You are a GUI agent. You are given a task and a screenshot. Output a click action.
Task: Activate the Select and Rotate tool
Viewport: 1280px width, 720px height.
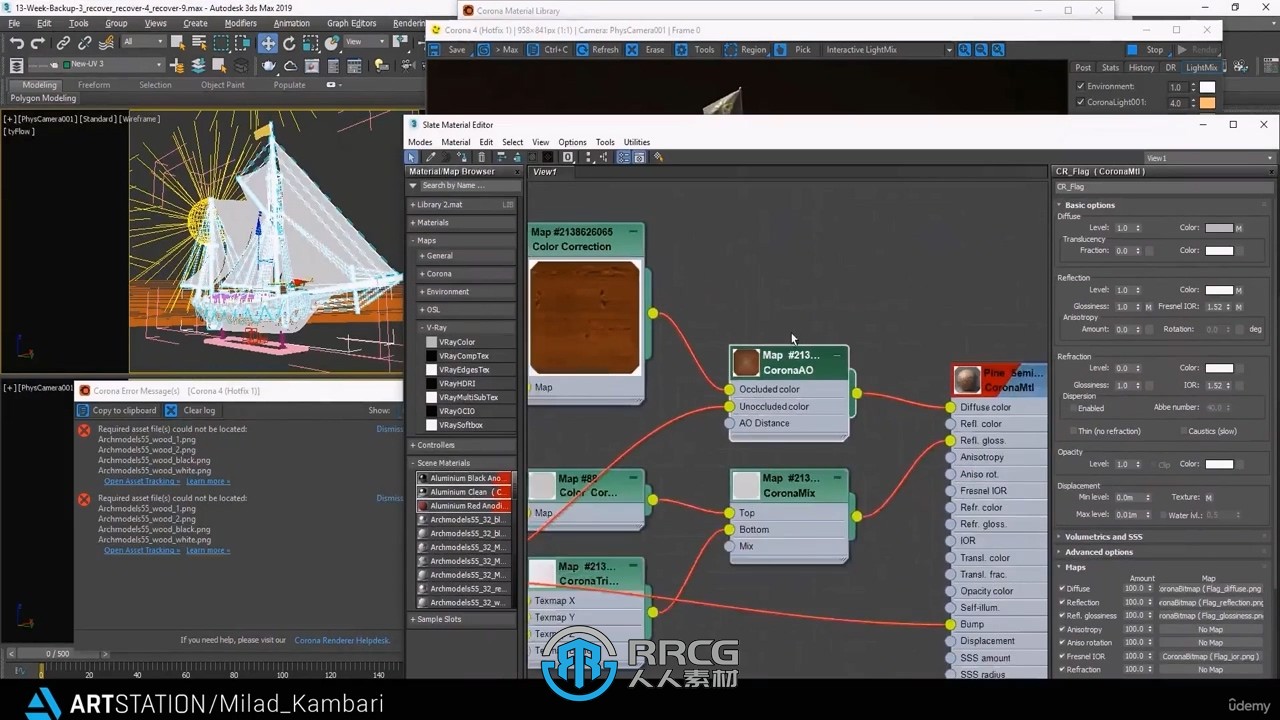click(x=290, y=43)
